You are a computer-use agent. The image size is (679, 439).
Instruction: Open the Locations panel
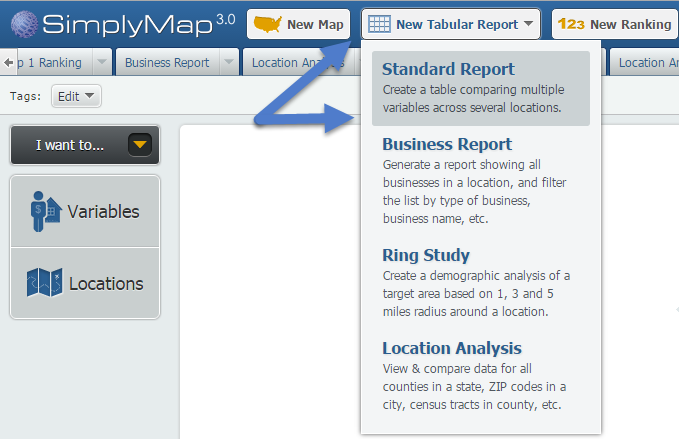[85, 283]
